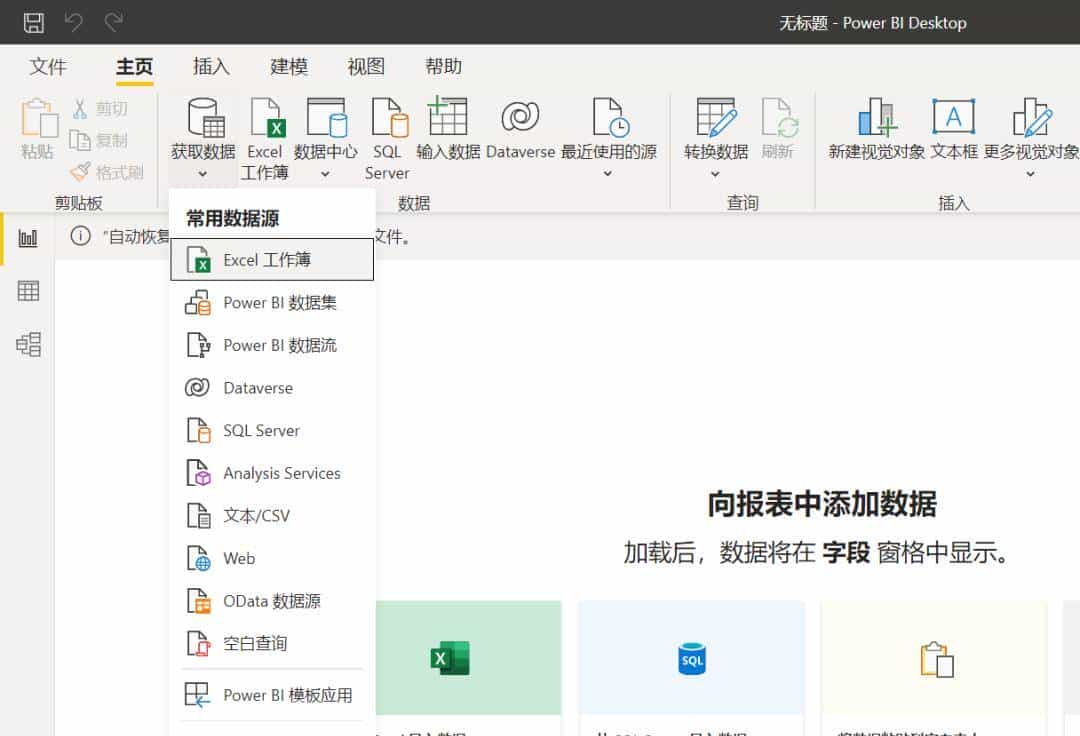1080x736 pixels.
Task: Open the 文件 menu
Action: tap(47, 66)
